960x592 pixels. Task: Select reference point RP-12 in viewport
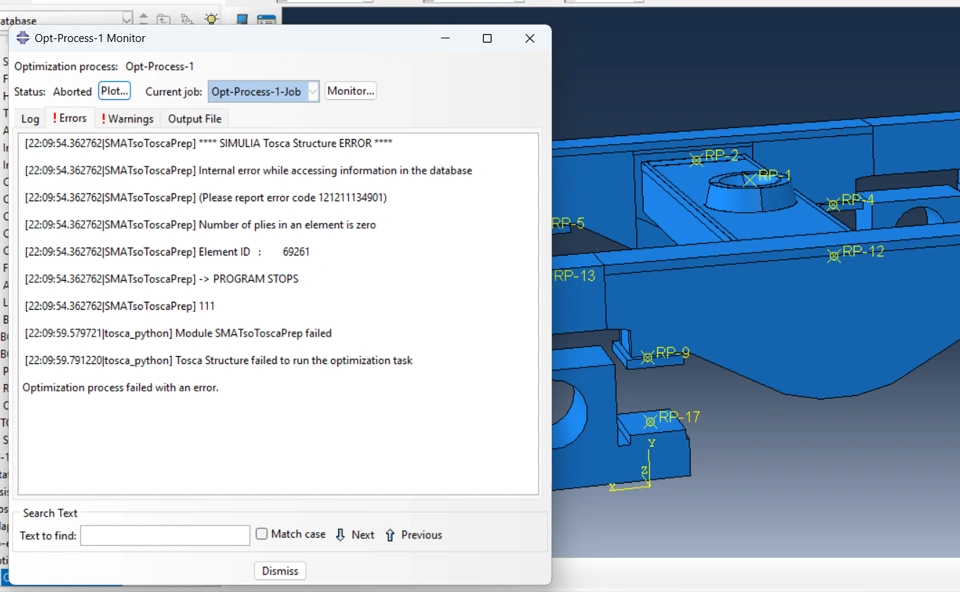point(834,256)
